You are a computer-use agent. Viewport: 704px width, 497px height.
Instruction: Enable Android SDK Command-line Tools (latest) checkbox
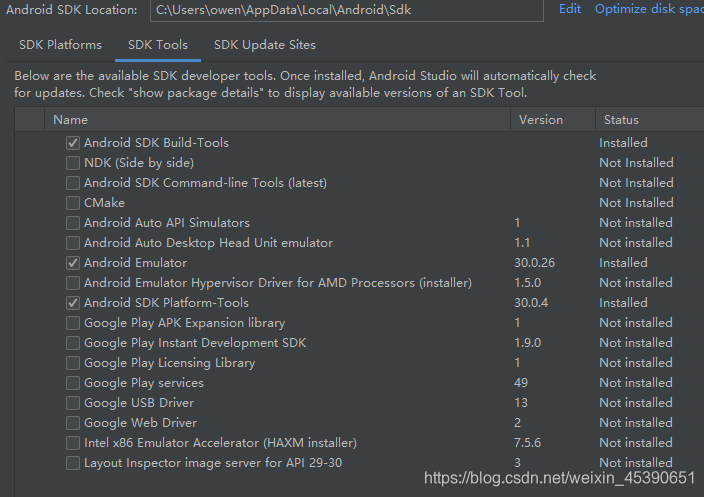(73, 183)
